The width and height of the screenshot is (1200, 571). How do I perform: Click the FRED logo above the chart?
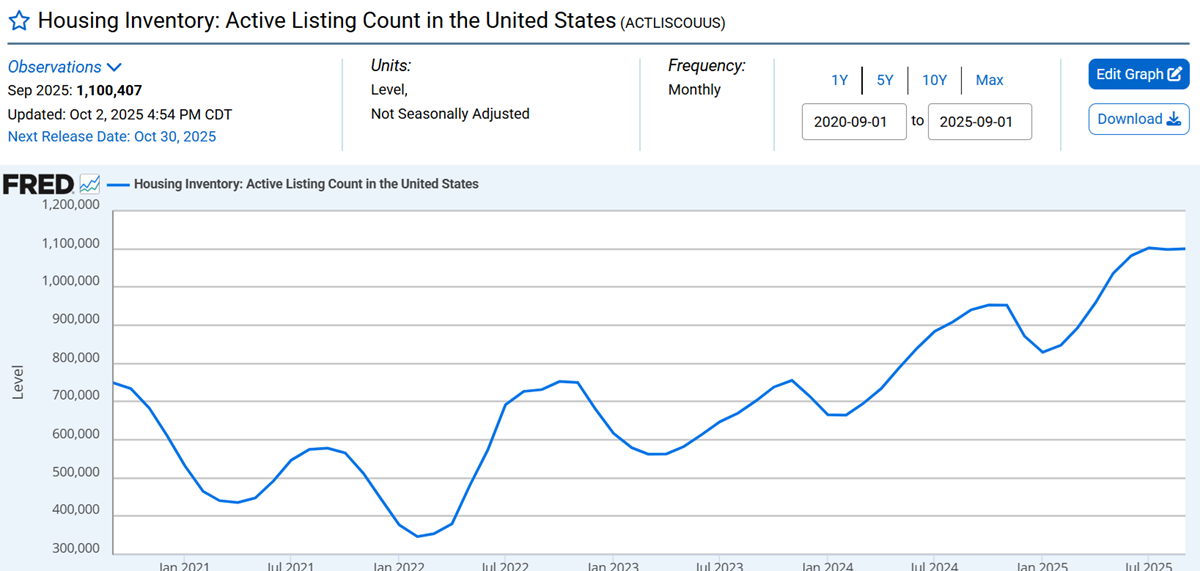(39, 184)
